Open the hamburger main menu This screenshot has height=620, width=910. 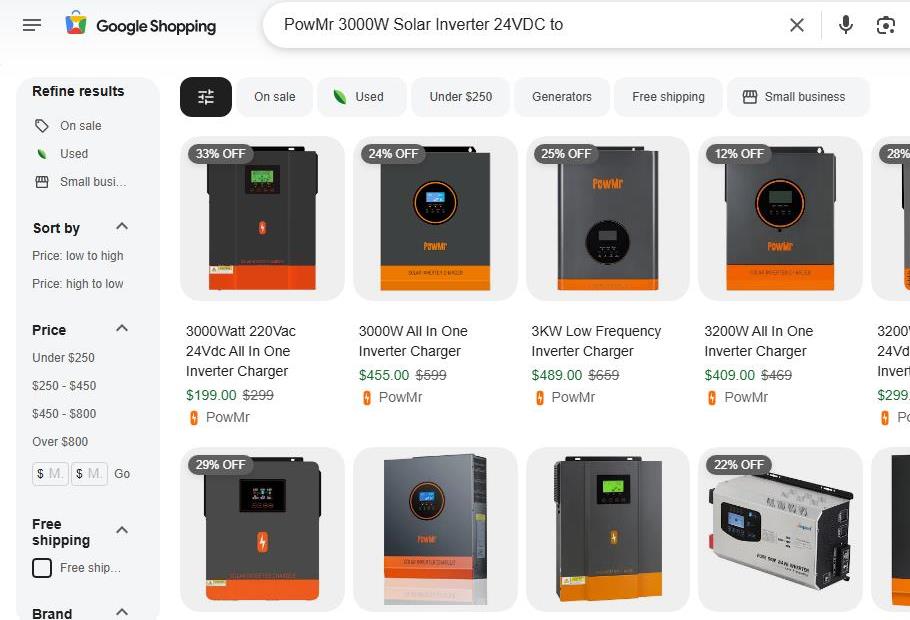(x=32, y=25)
